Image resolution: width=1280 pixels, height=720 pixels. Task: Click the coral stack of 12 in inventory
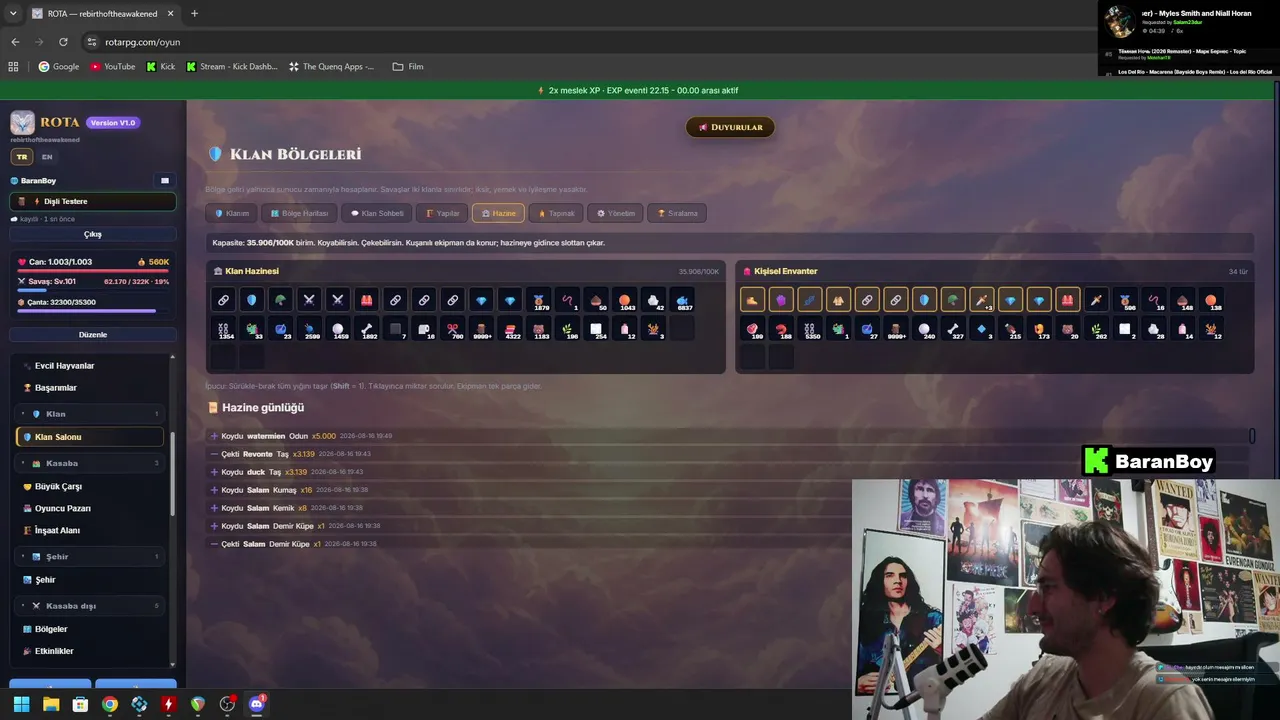point(1211,328)
